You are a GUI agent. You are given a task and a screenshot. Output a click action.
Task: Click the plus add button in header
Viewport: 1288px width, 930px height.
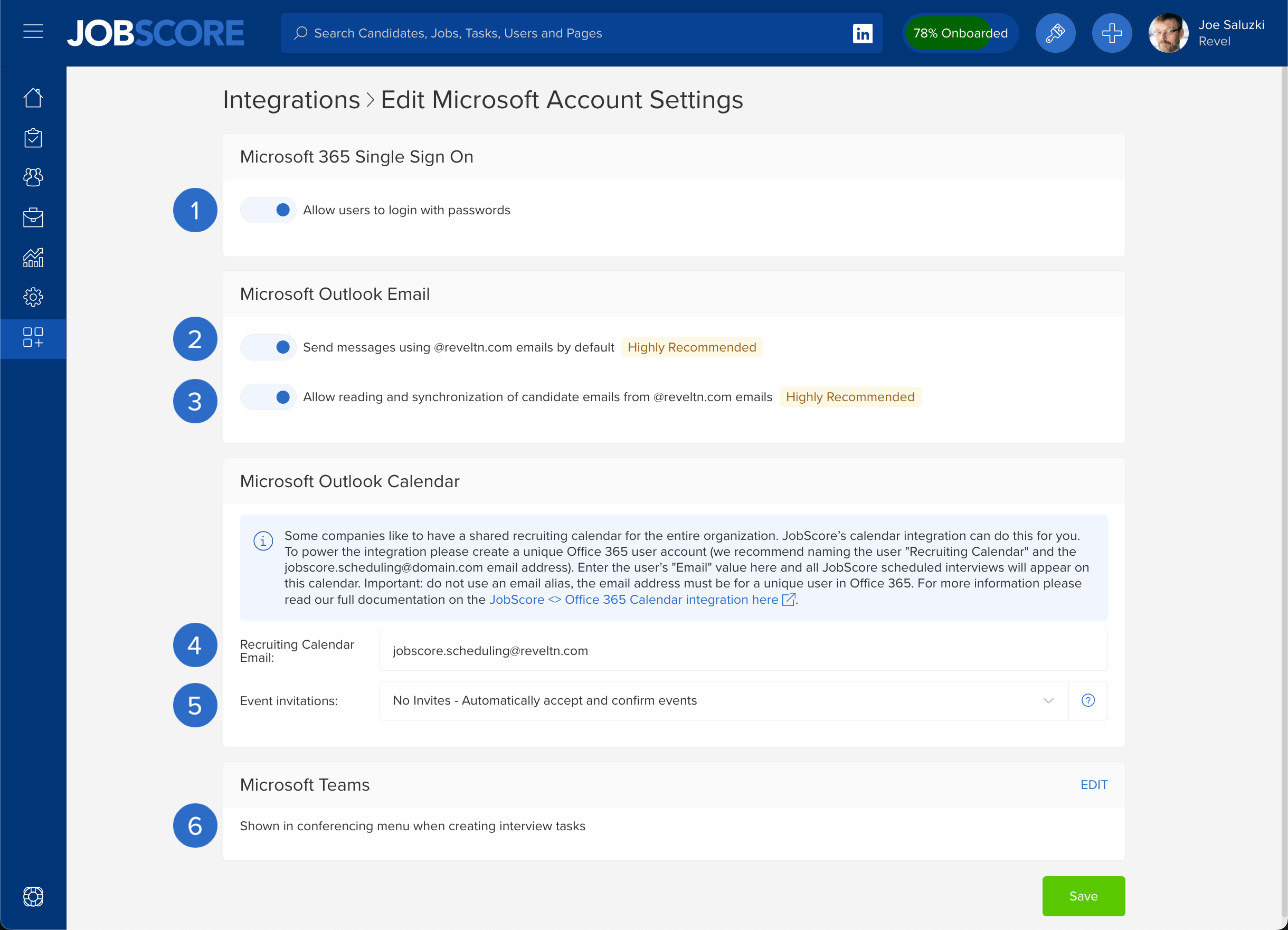click(x=1111, y=33)
